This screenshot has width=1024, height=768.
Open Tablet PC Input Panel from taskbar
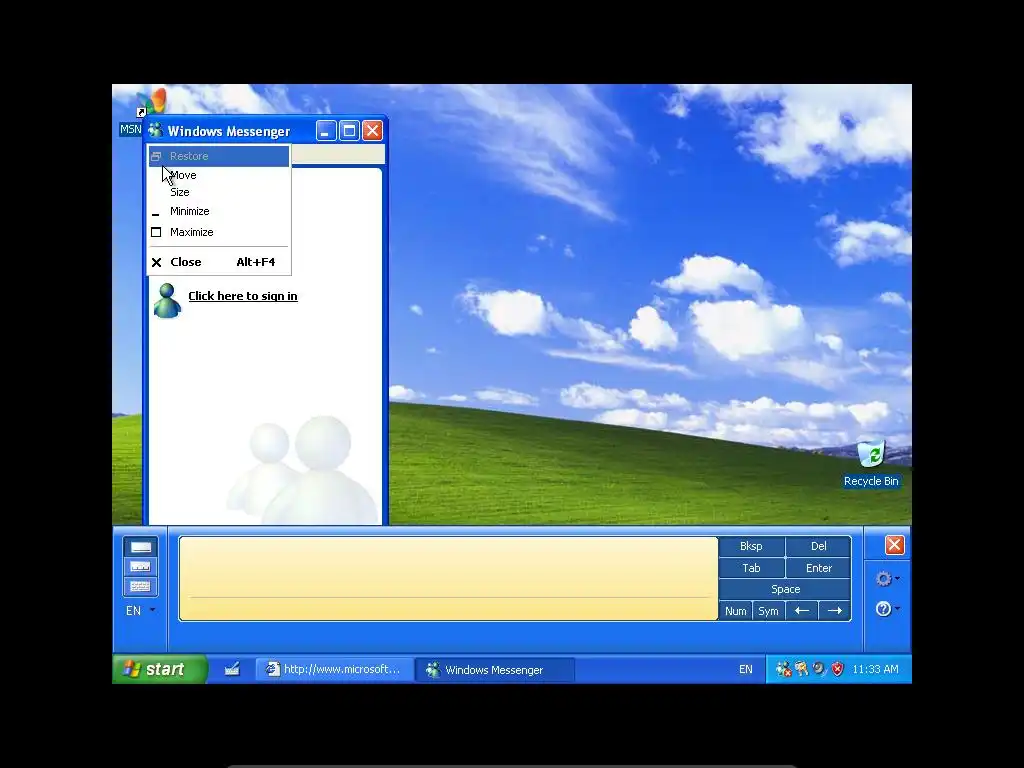coord(232,669)
